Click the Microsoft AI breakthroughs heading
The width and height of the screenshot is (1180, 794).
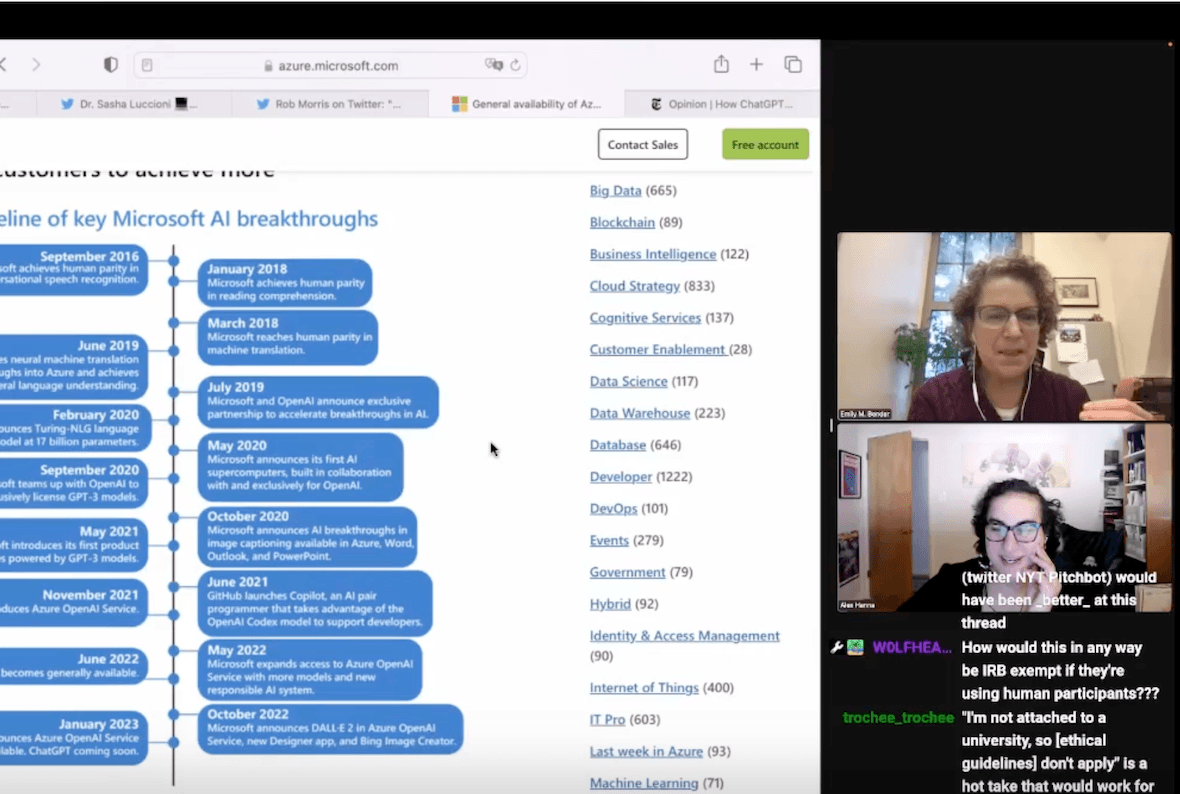[x=189, y=219]
